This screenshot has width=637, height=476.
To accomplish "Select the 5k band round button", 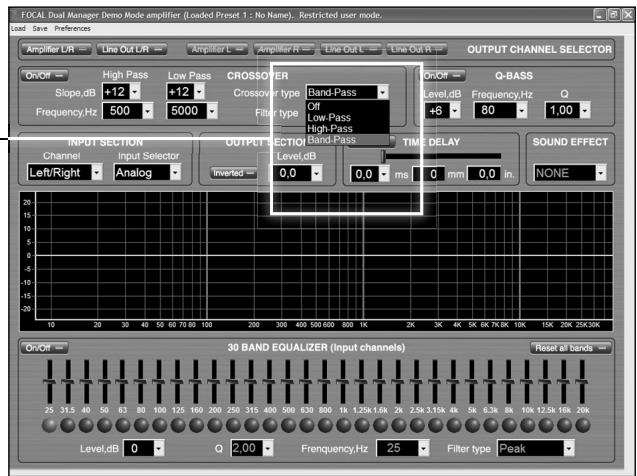I will pos(472,425).
